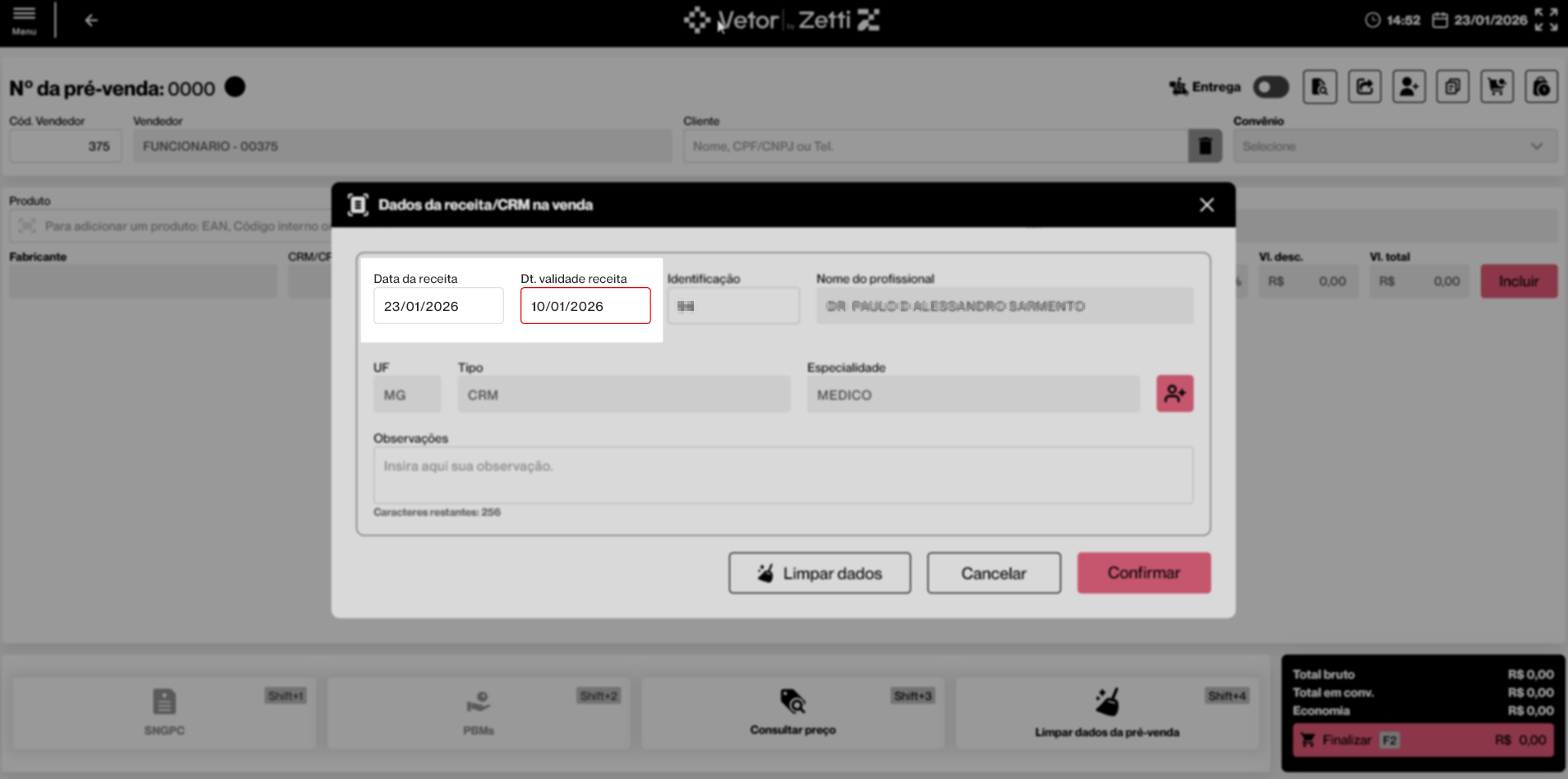1568x779 pixels.
Task: Click the Identificação field
Action: point(733,306)
